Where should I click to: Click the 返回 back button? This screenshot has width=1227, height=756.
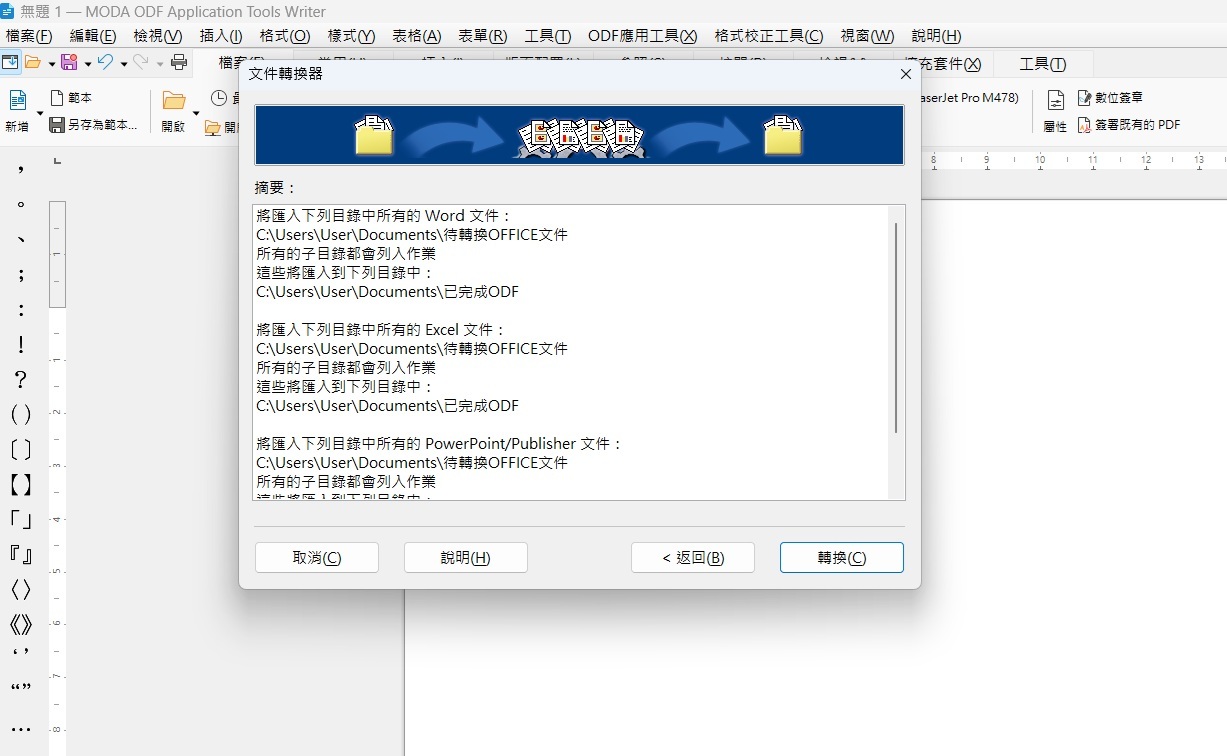tap(692, 558)
